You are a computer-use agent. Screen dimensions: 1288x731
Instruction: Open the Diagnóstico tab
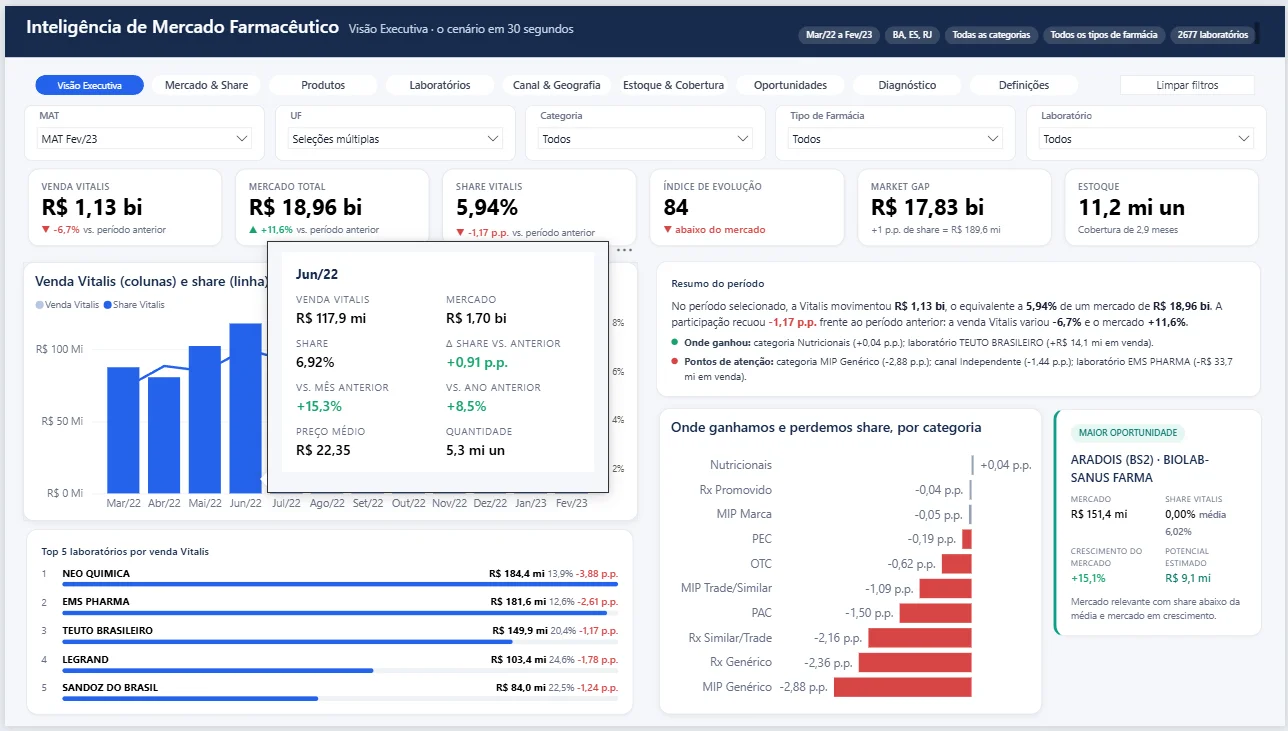coord(907,85)
